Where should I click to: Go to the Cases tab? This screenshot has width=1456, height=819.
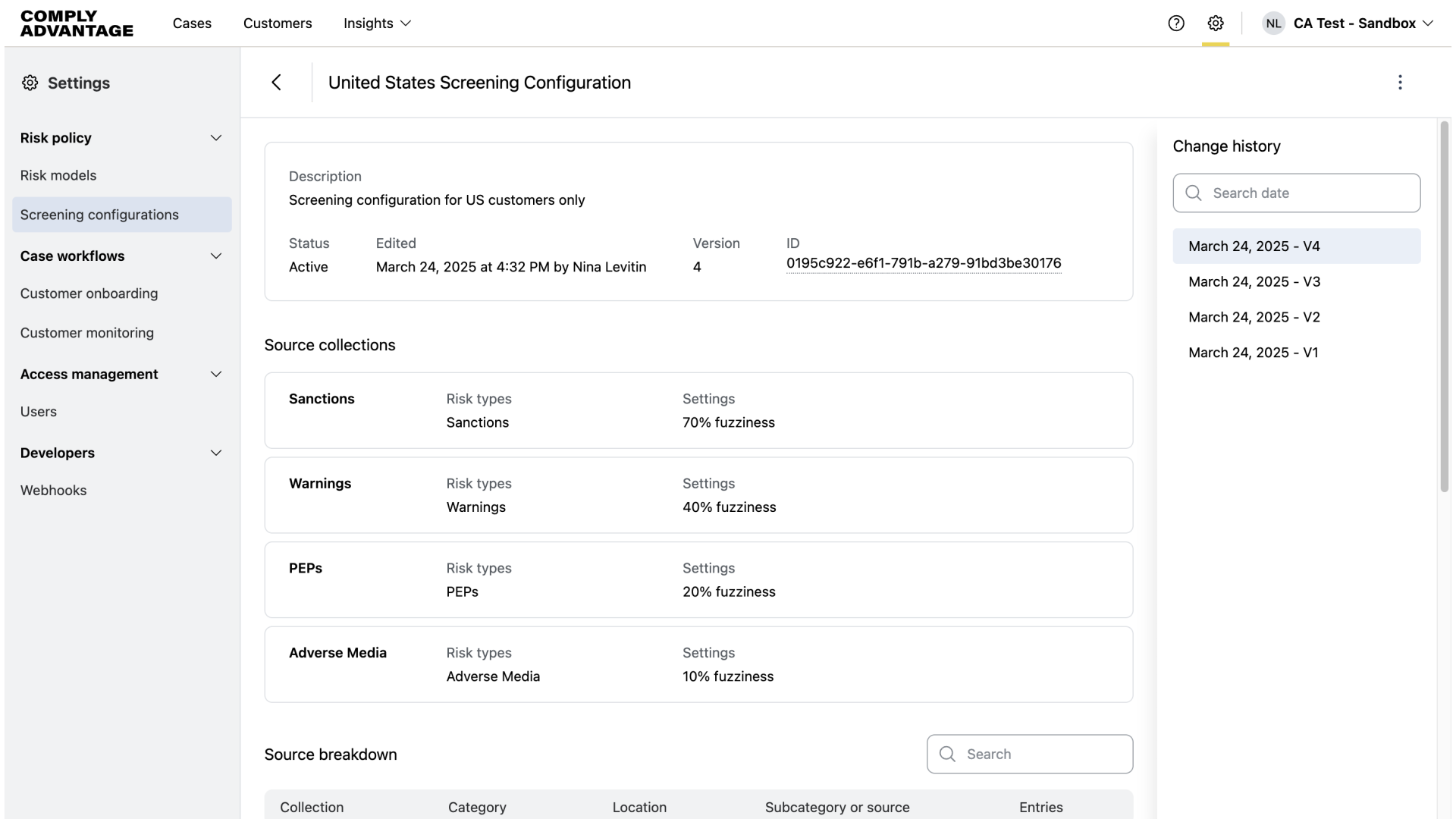[x=192, y=23]
